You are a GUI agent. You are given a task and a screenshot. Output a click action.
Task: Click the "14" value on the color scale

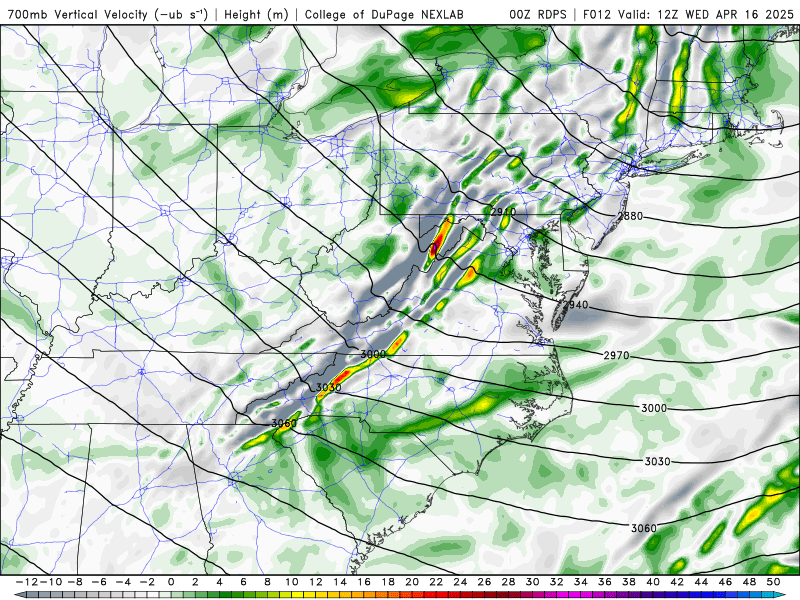[340, 582]
